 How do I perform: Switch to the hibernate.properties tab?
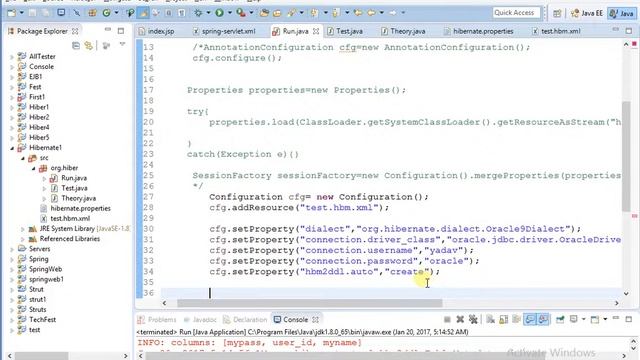[478, 31]
